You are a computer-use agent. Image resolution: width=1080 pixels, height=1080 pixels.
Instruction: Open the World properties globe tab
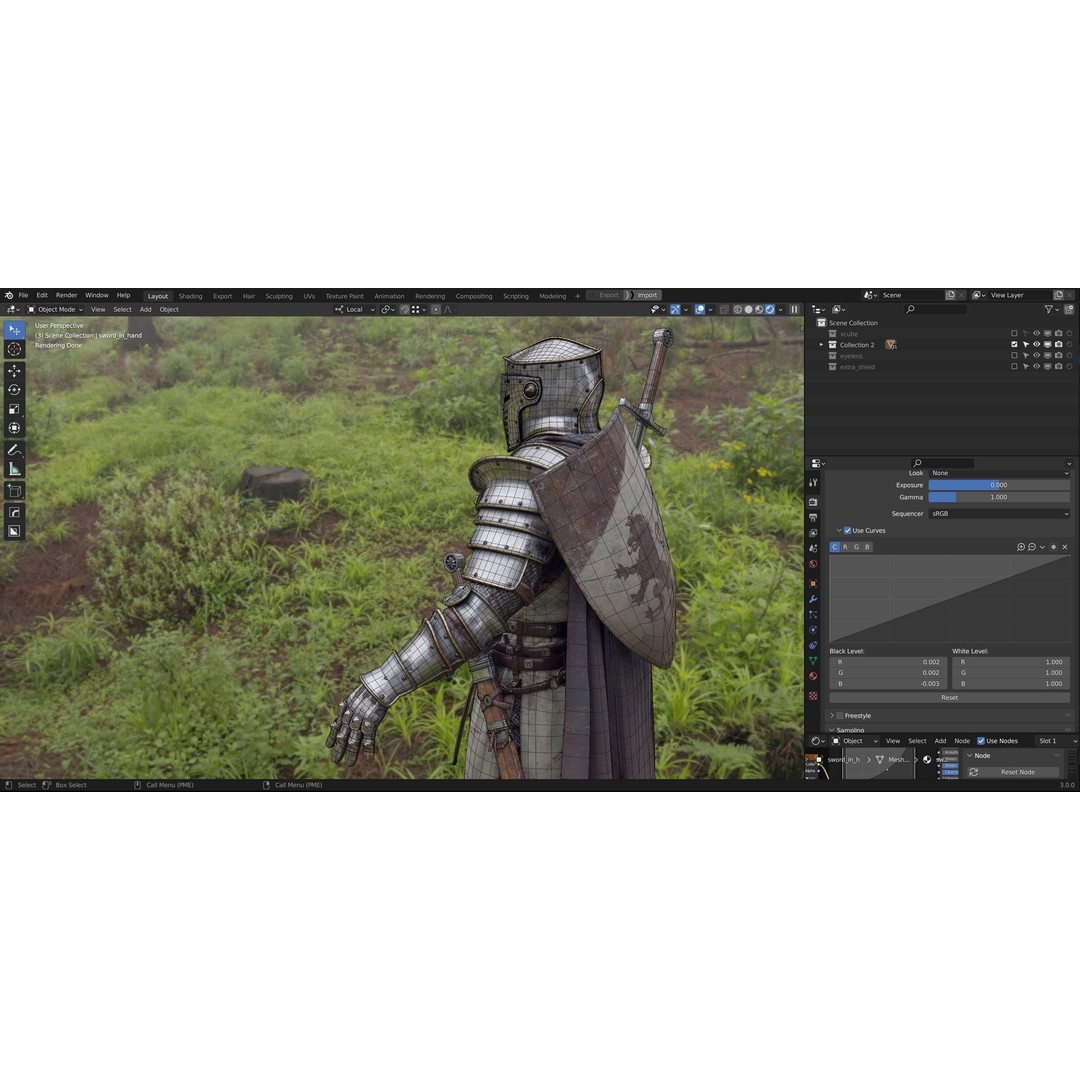pos(813,564)
